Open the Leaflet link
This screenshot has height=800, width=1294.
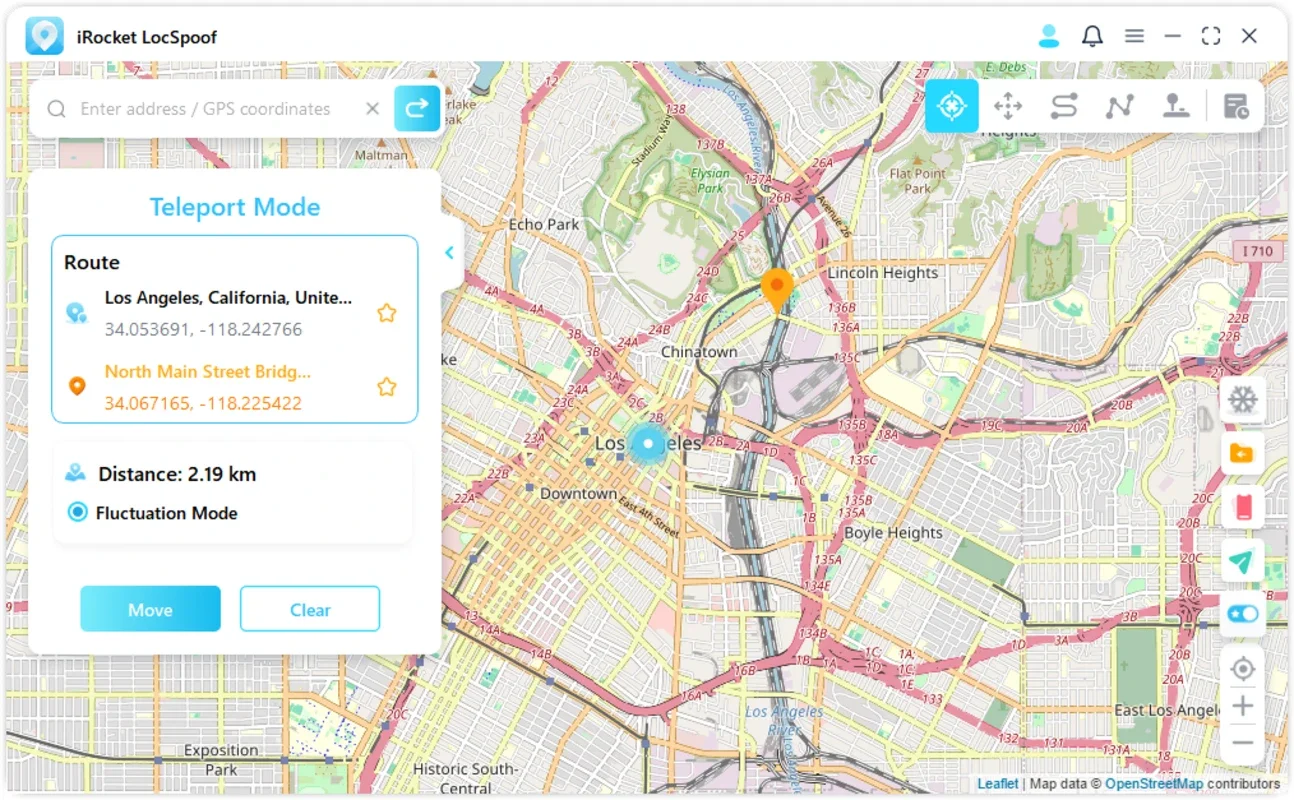(997, 784)
